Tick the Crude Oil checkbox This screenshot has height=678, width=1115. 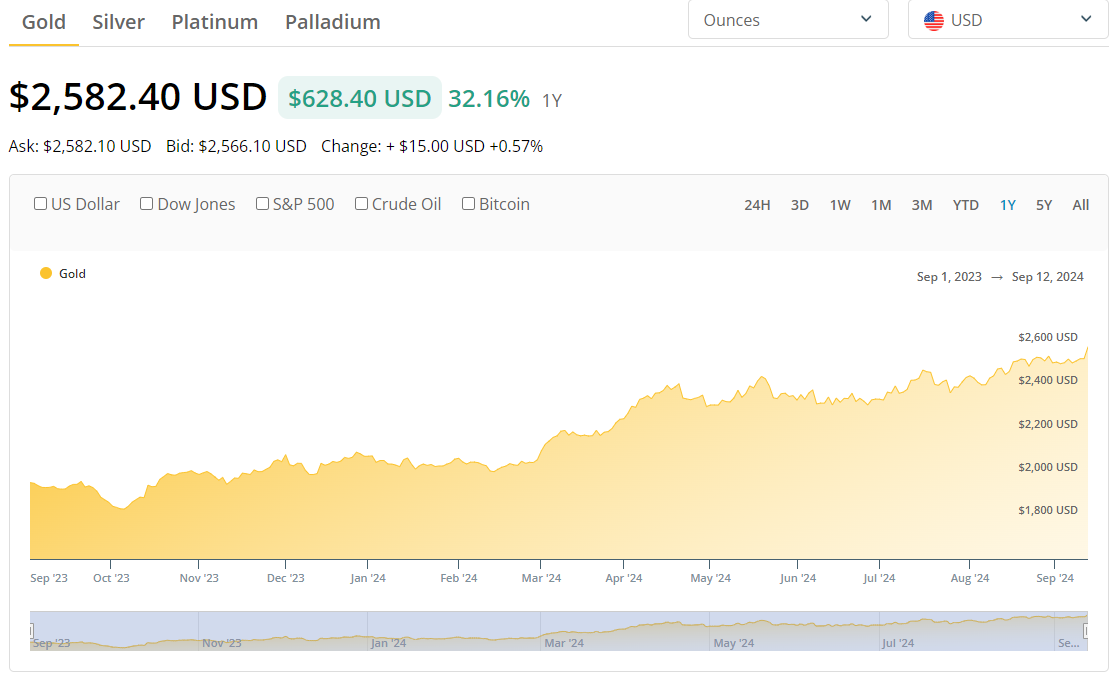tap(361, 204)
